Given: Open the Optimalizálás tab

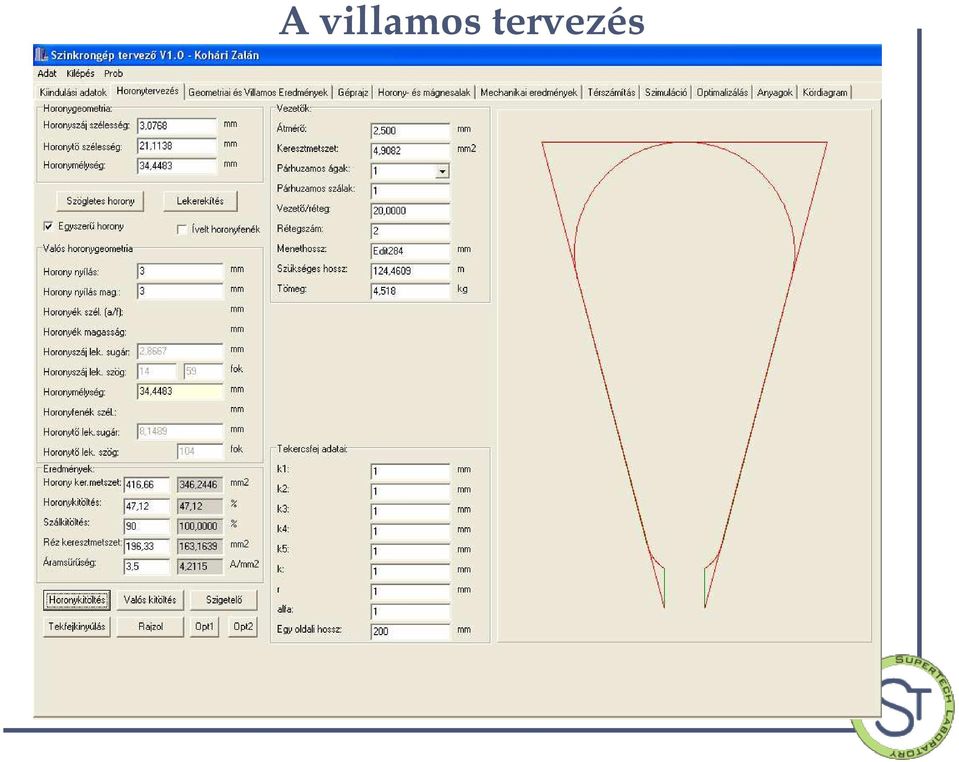Looking at the screenshot, I should point(722,92).
